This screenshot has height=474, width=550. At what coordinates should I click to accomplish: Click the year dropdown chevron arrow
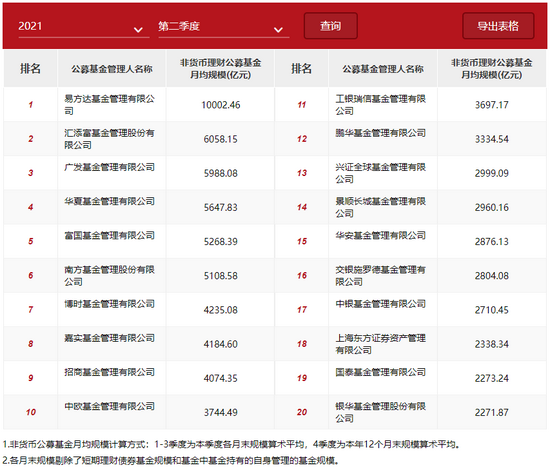(139, 30)
